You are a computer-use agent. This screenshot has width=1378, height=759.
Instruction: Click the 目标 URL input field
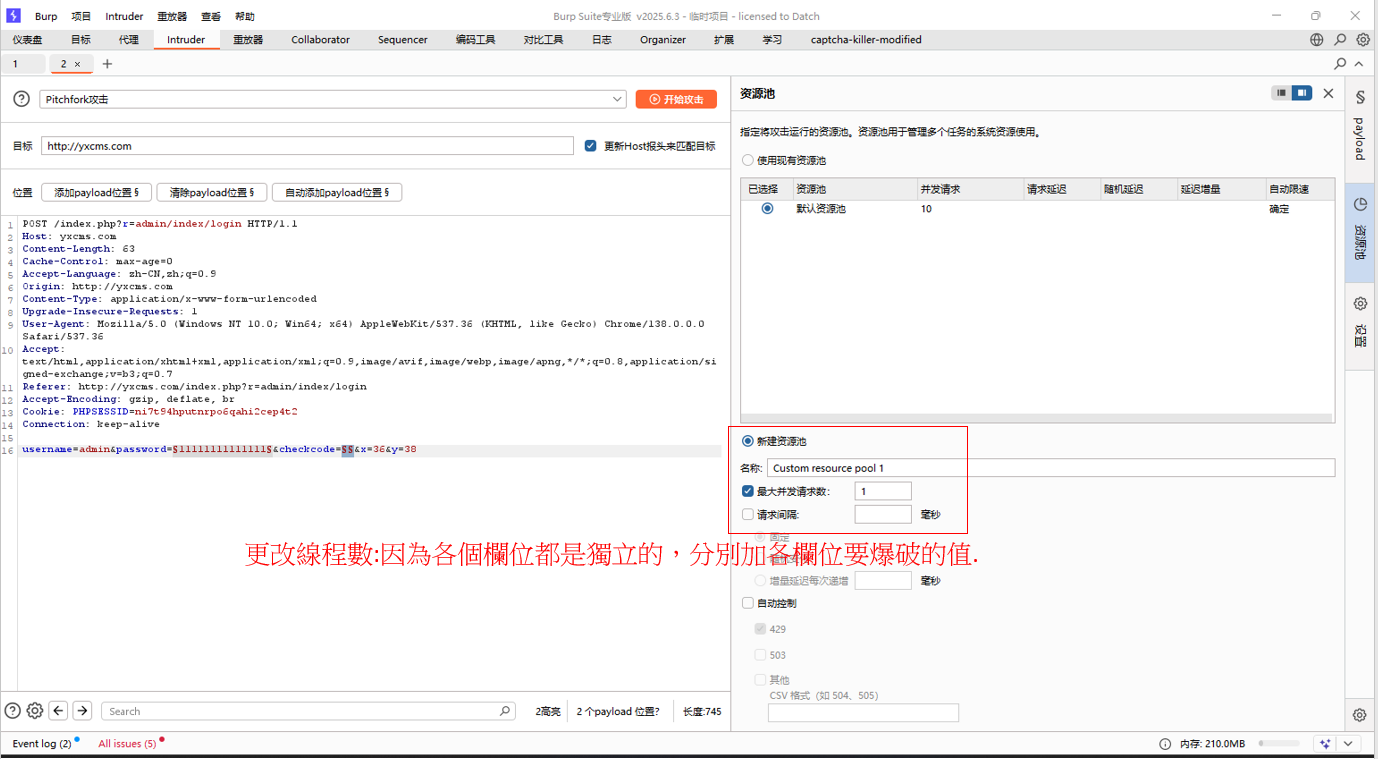307,146
